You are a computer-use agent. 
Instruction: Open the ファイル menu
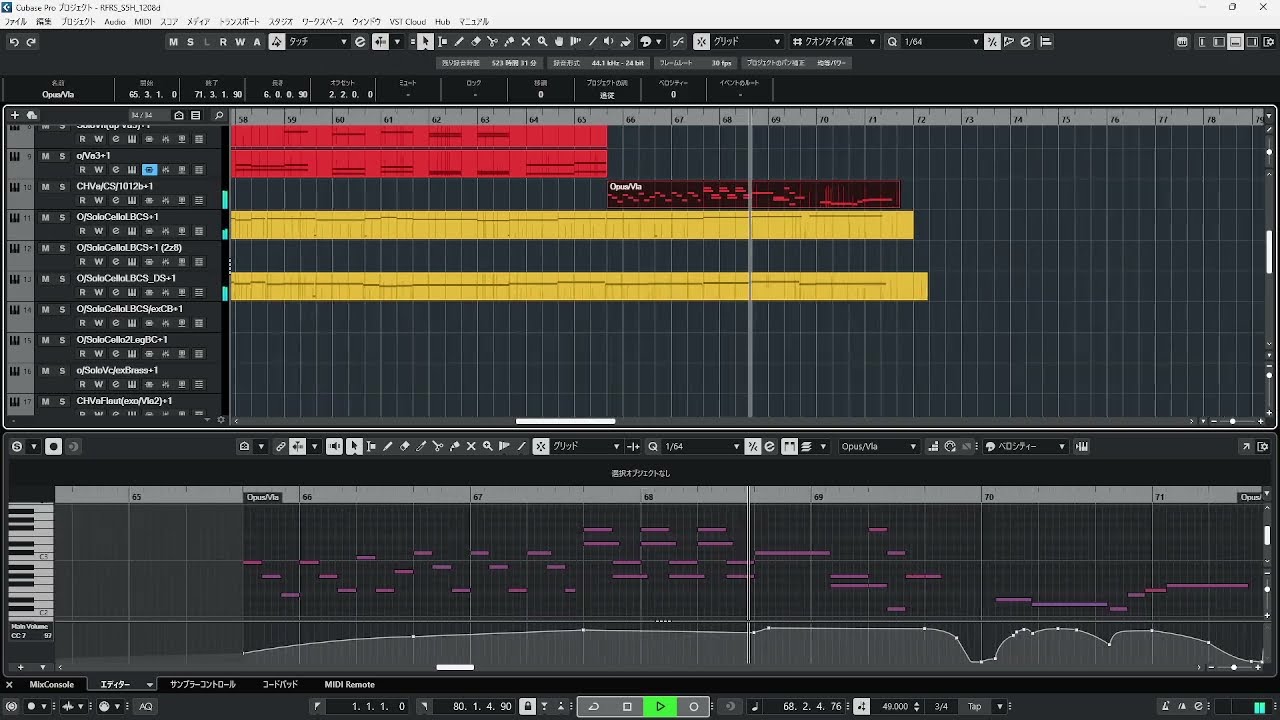(x=16, y=21)
